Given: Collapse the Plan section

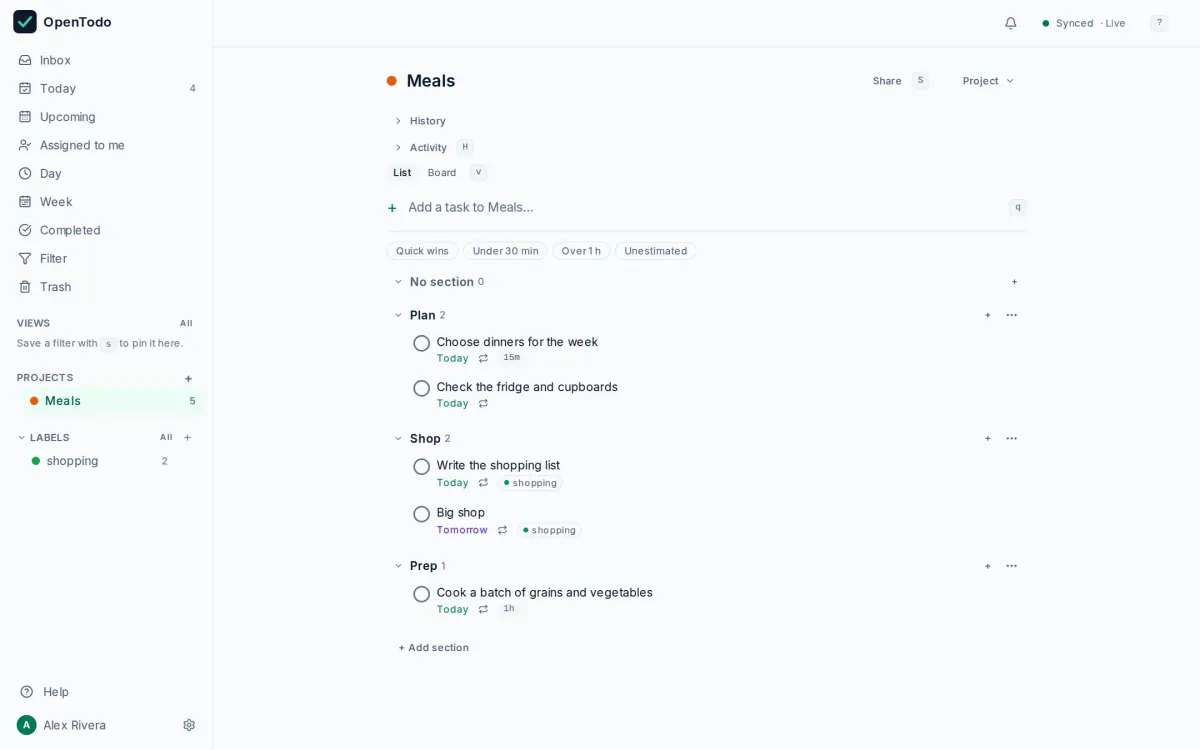Looking at the screenshot, I should (398, 315).
